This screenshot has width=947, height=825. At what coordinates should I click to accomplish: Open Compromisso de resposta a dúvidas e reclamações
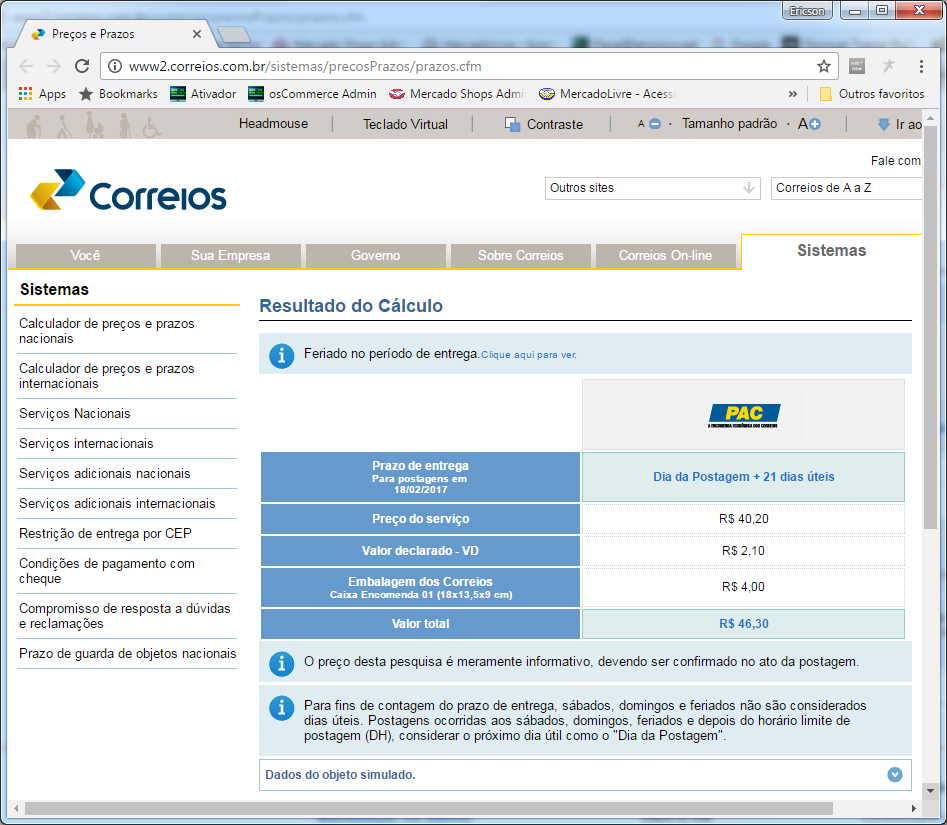124,616
